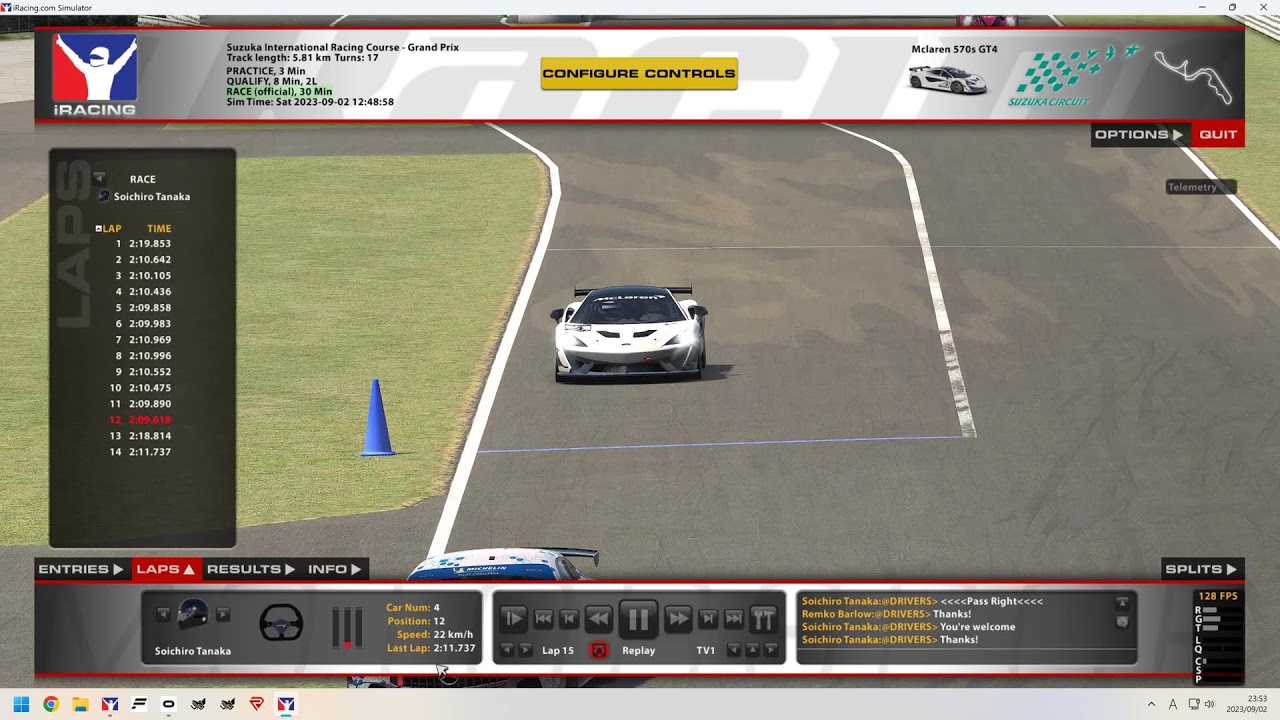Collapse the LAPS tab
This screenshot has width=1280, height=720.
166,569
